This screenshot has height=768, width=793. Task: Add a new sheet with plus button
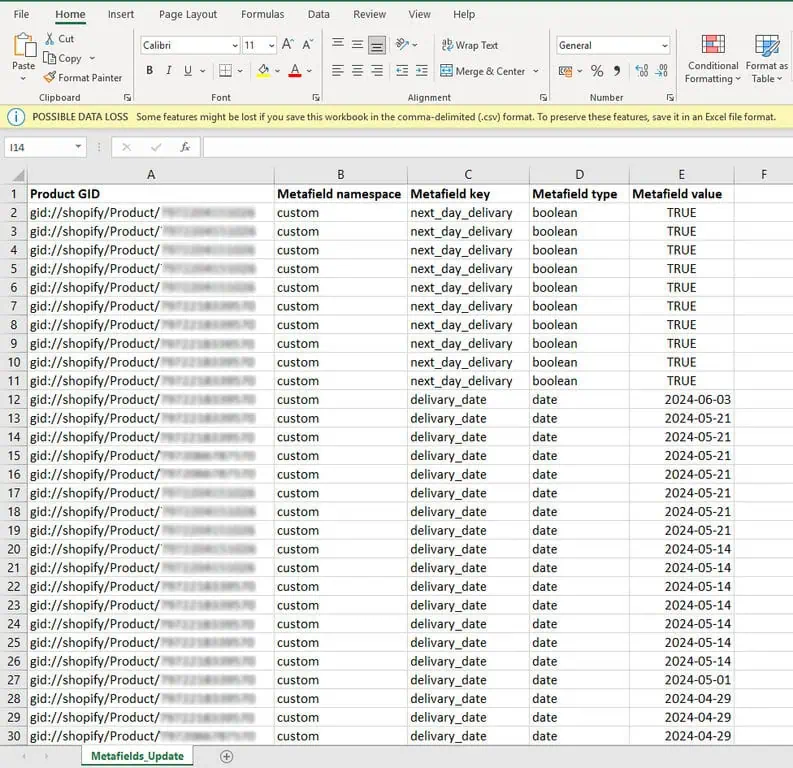point(227,756)
